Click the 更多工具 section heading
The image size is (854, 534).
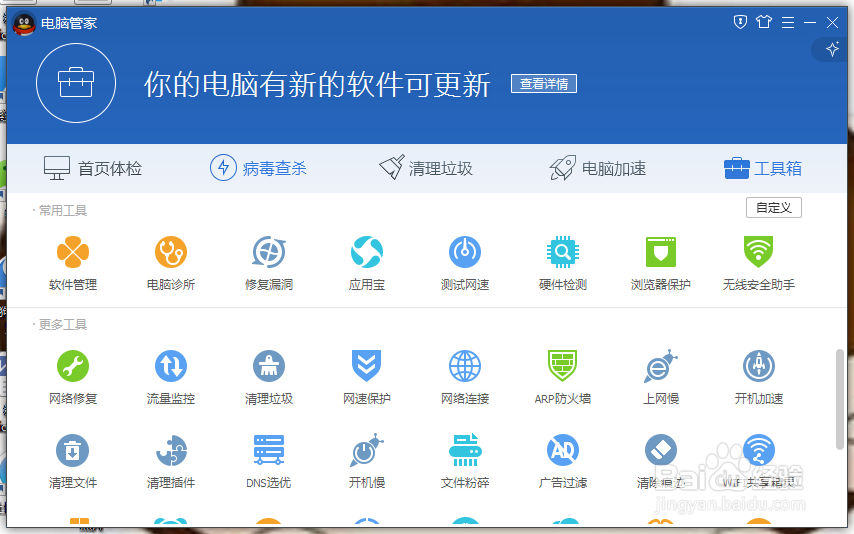(63, 325)
